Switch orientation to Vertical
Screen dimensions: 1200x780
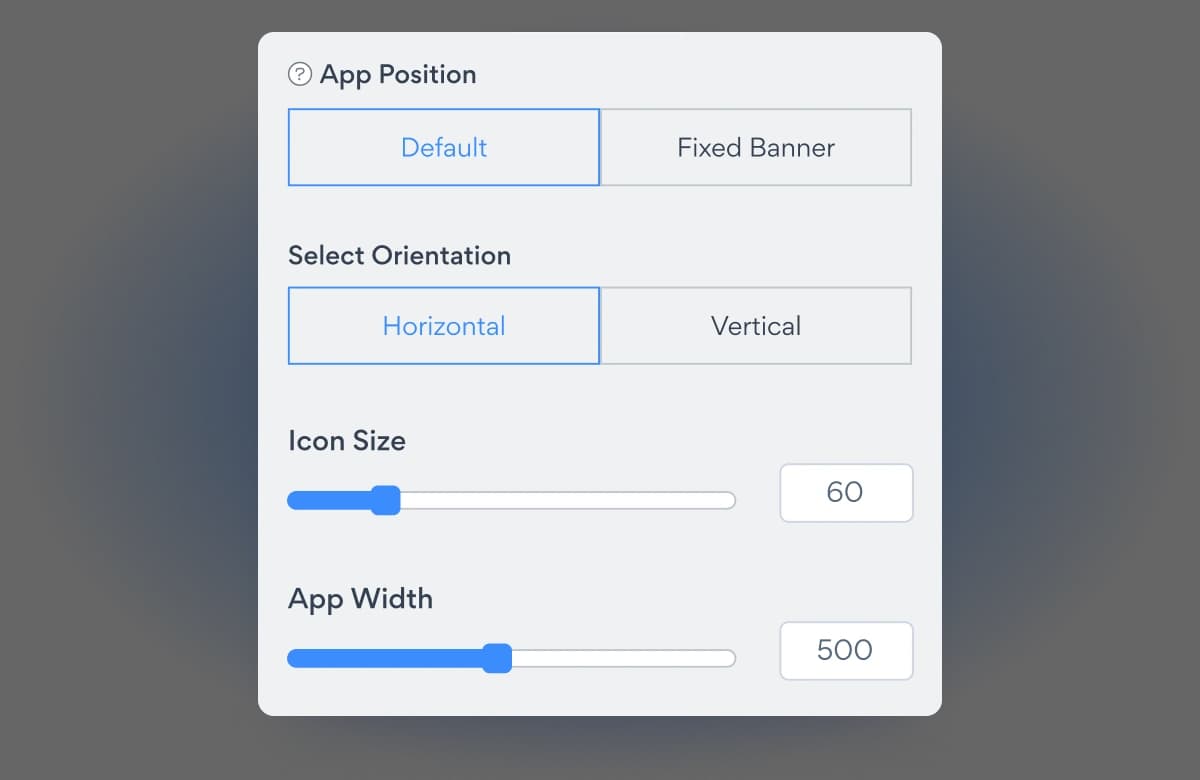pyautogui.click(x=756, y=326)
